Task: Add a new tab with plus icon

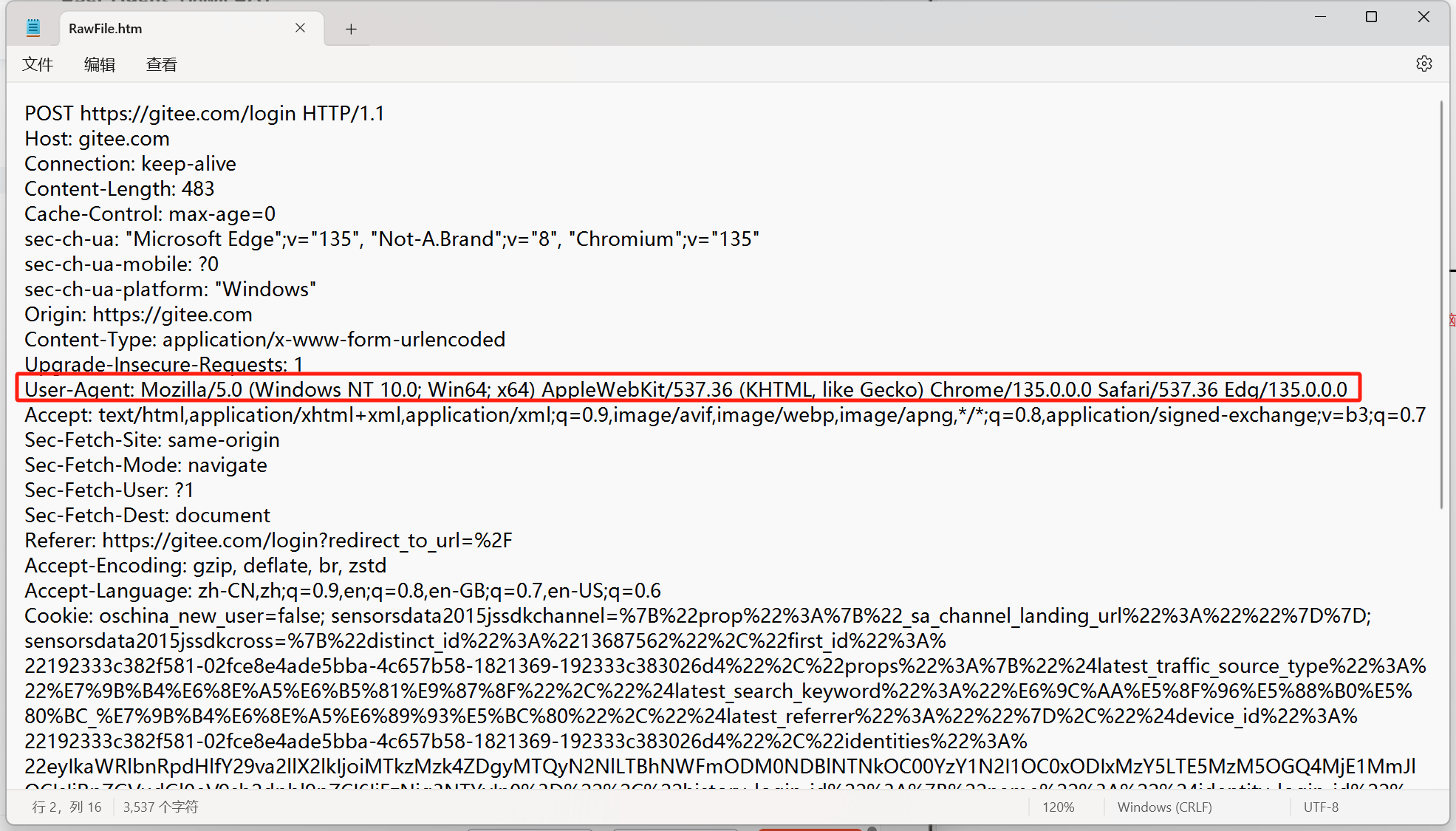Action: 351,29
